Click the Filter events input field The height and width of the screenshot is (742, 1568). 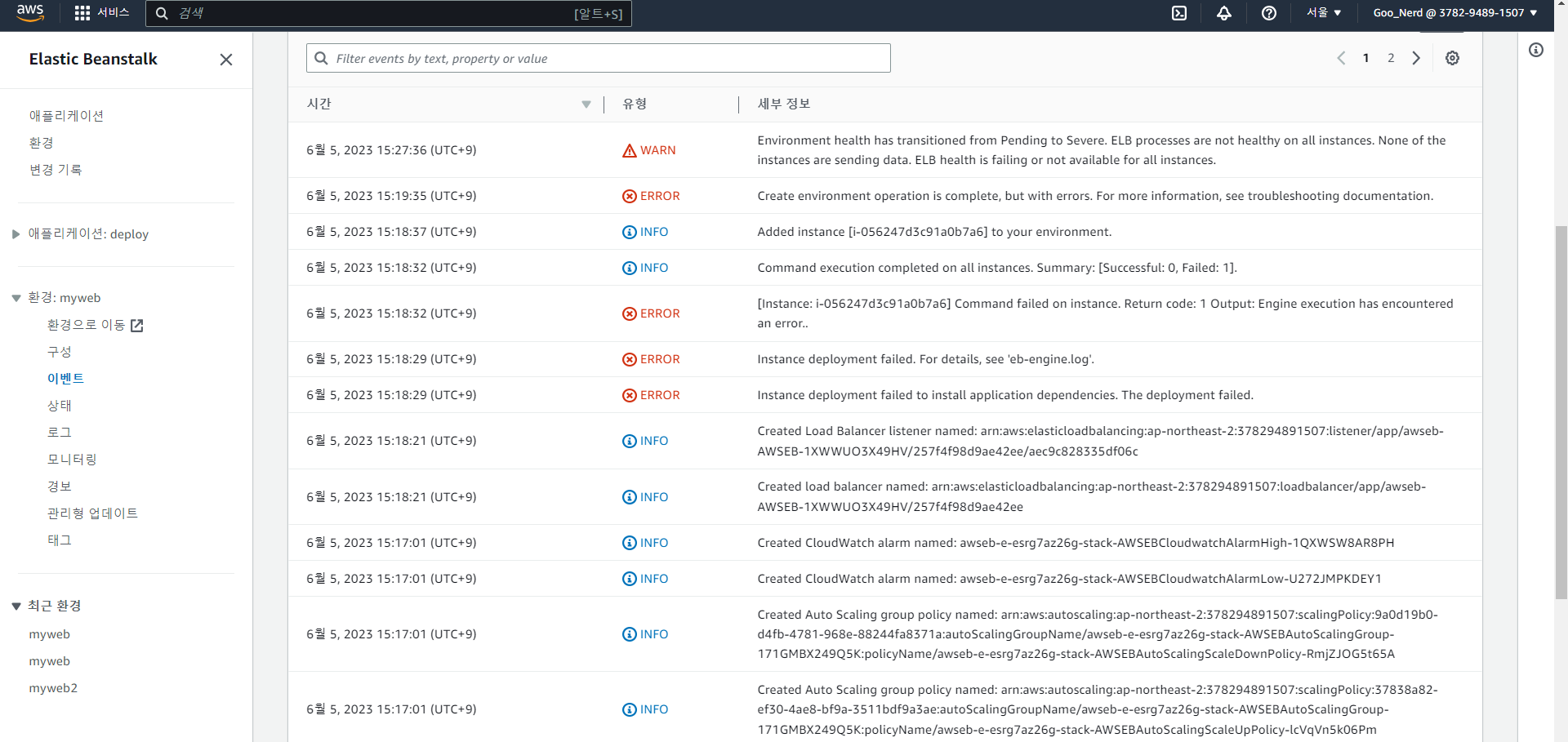(x=598, y=58)
